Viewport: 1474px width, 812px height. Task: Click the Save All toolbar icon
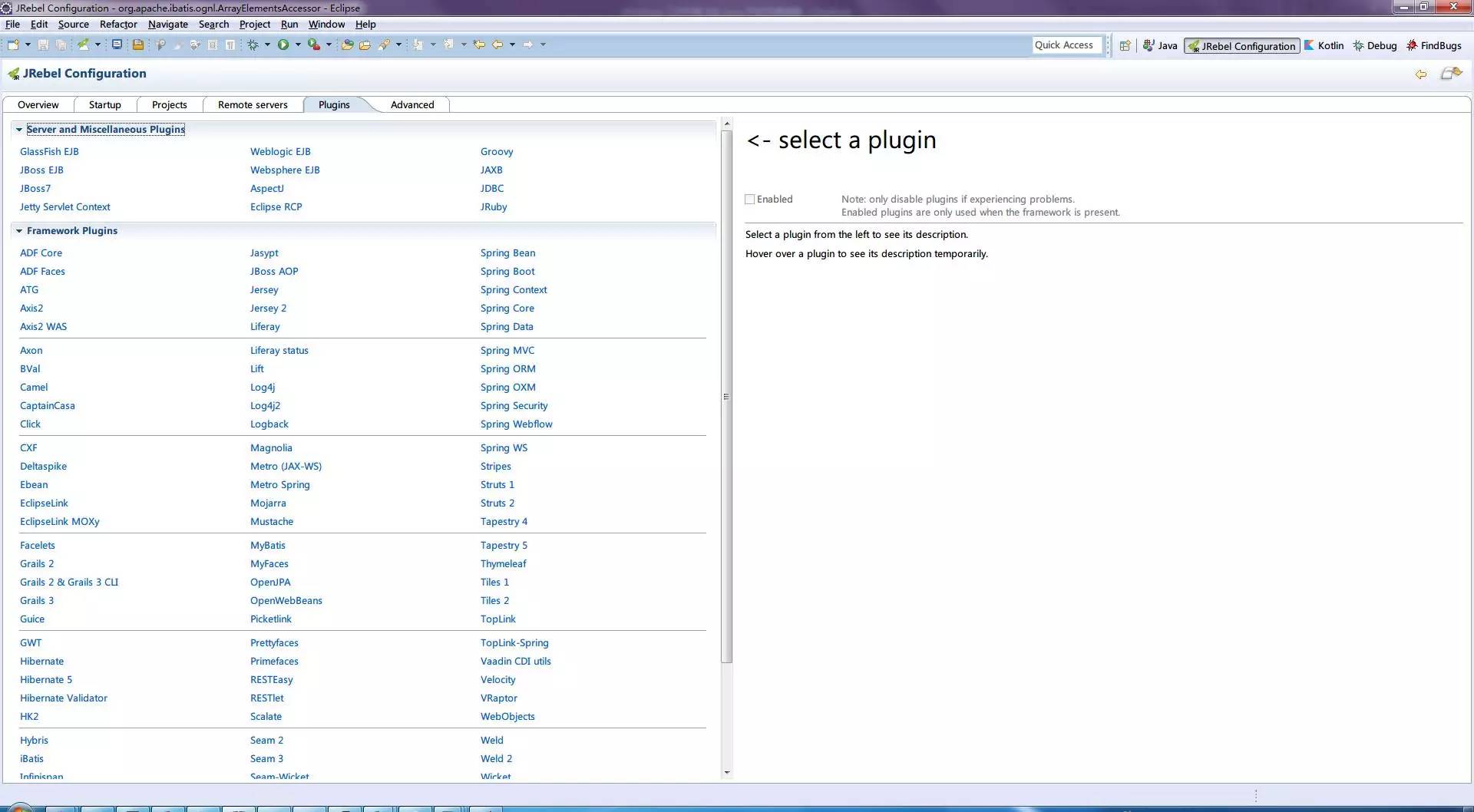tap(61, 45)
